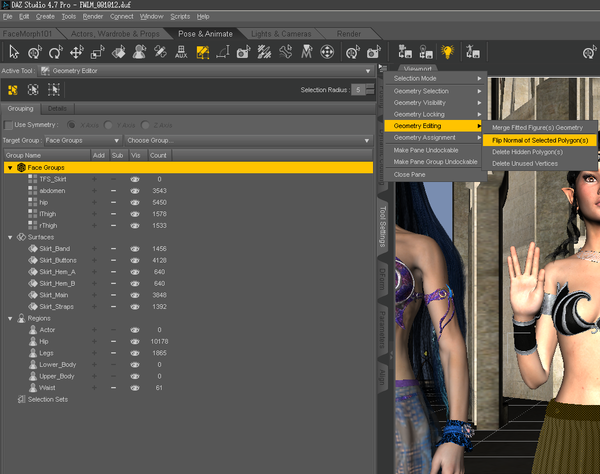Select the ActivePose bone tool

(285, 52)
